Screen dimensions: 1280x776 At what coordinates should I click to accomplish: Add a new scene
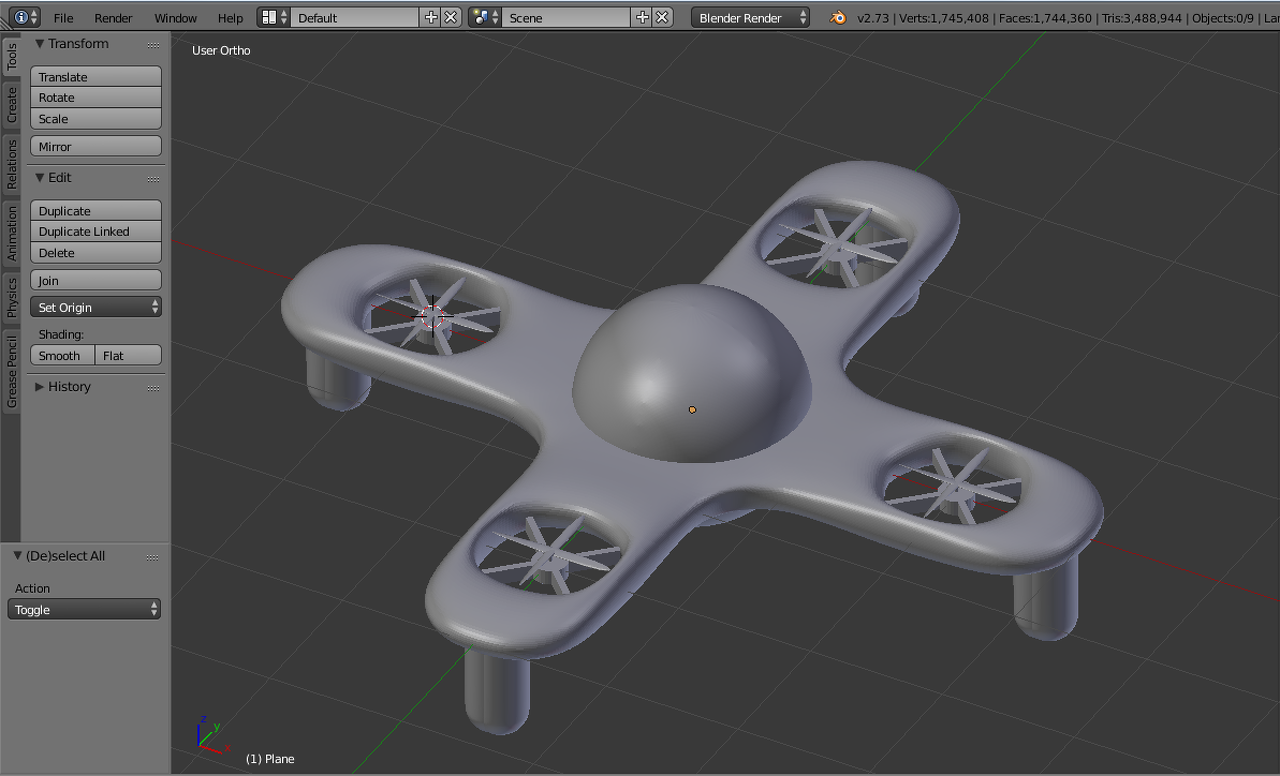[642, 17]
